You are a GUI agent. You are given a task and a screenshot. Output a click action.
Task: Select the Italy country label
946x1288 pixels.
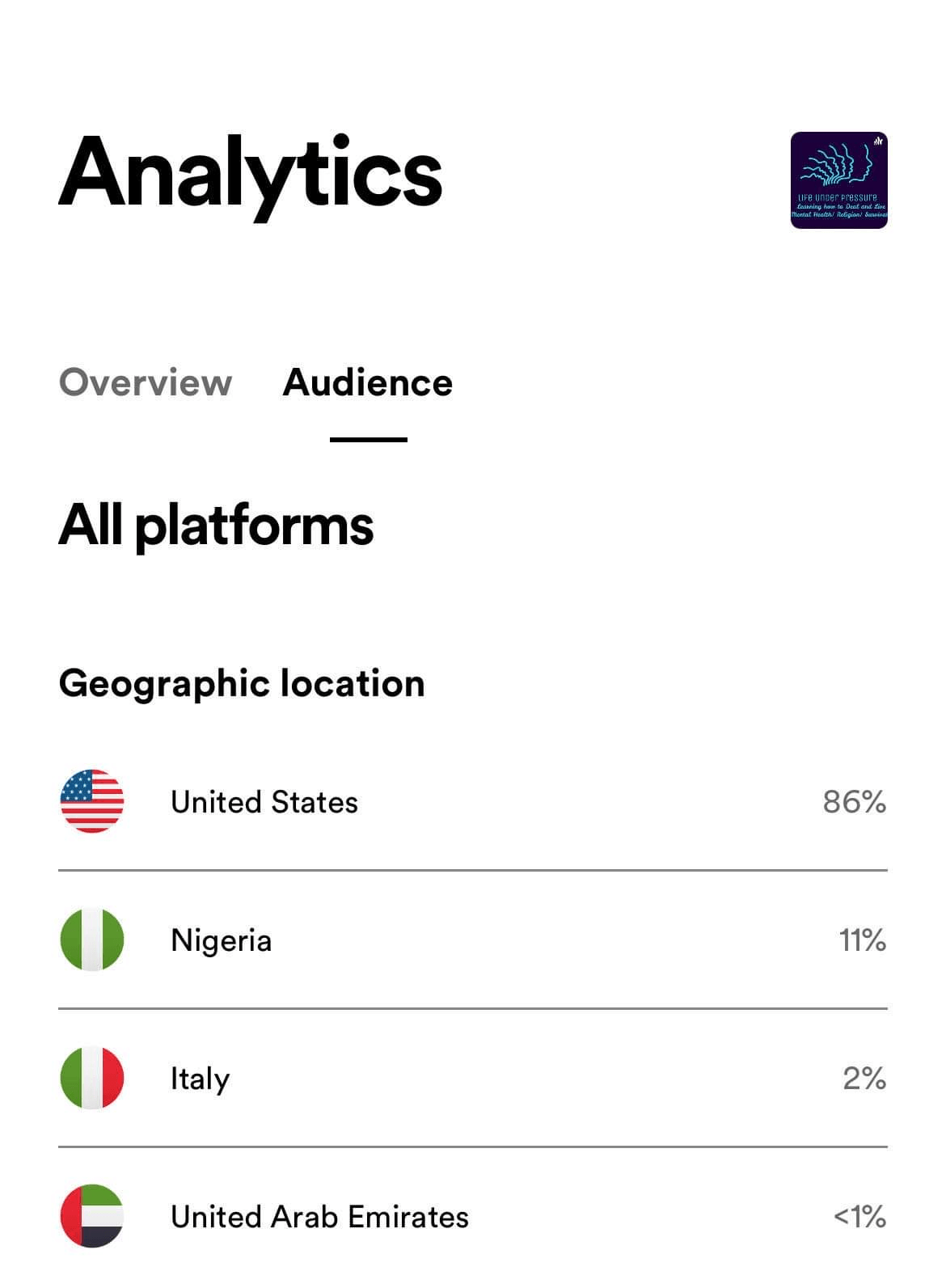[x=201, y=1079]
